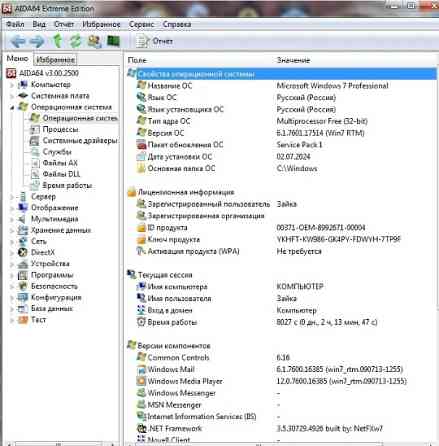Click the Тест icon in tree
Screen dimensions: 439x446
[x=23, y=320]
